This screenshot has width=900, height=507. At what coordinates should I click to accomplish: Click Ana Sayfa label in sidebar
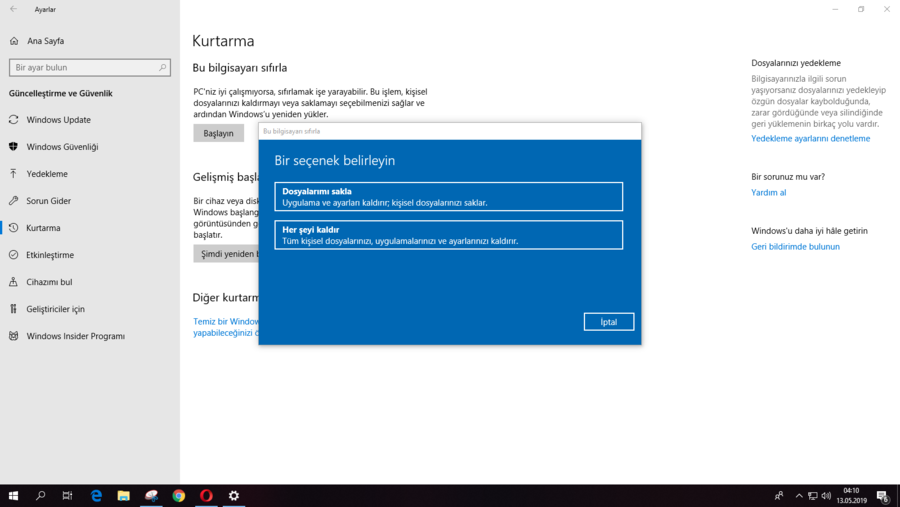pyautogui.click(x=45, y=41)
